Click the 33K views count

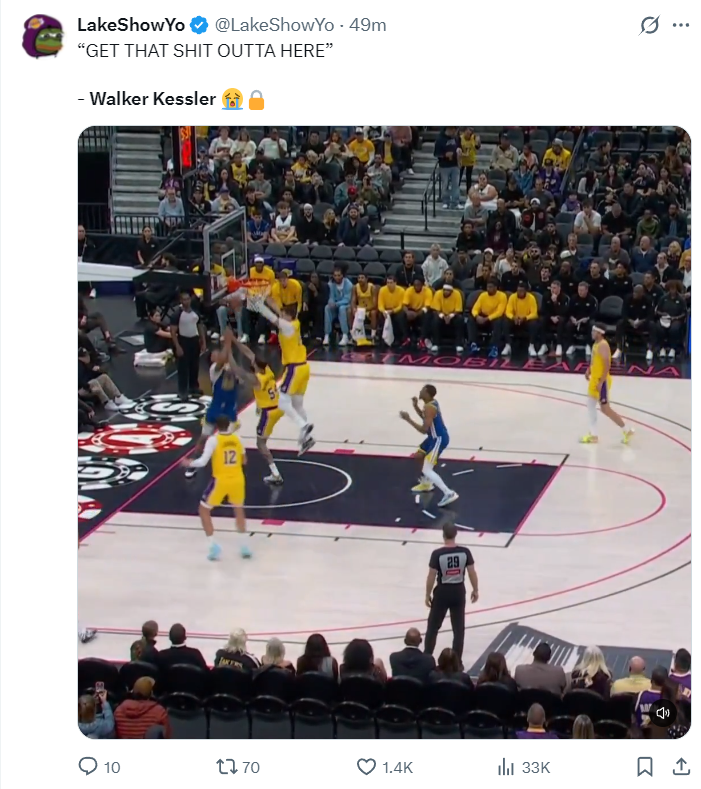(535, 767)
